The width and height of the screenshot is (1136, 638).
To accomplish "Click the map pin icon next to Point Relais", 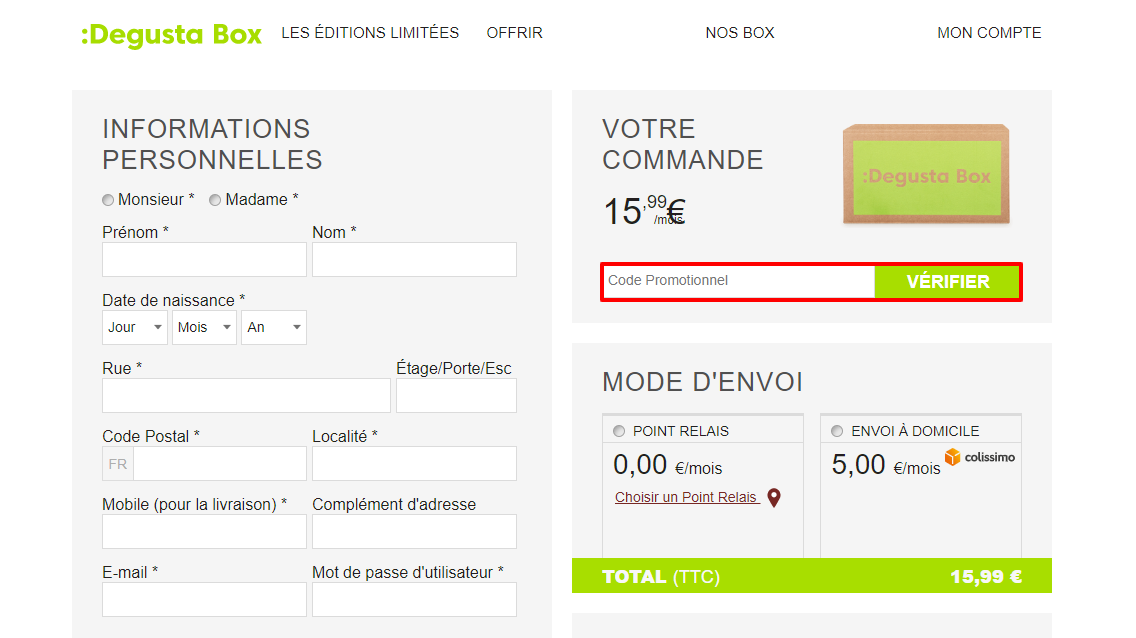I will coord(774,498).
